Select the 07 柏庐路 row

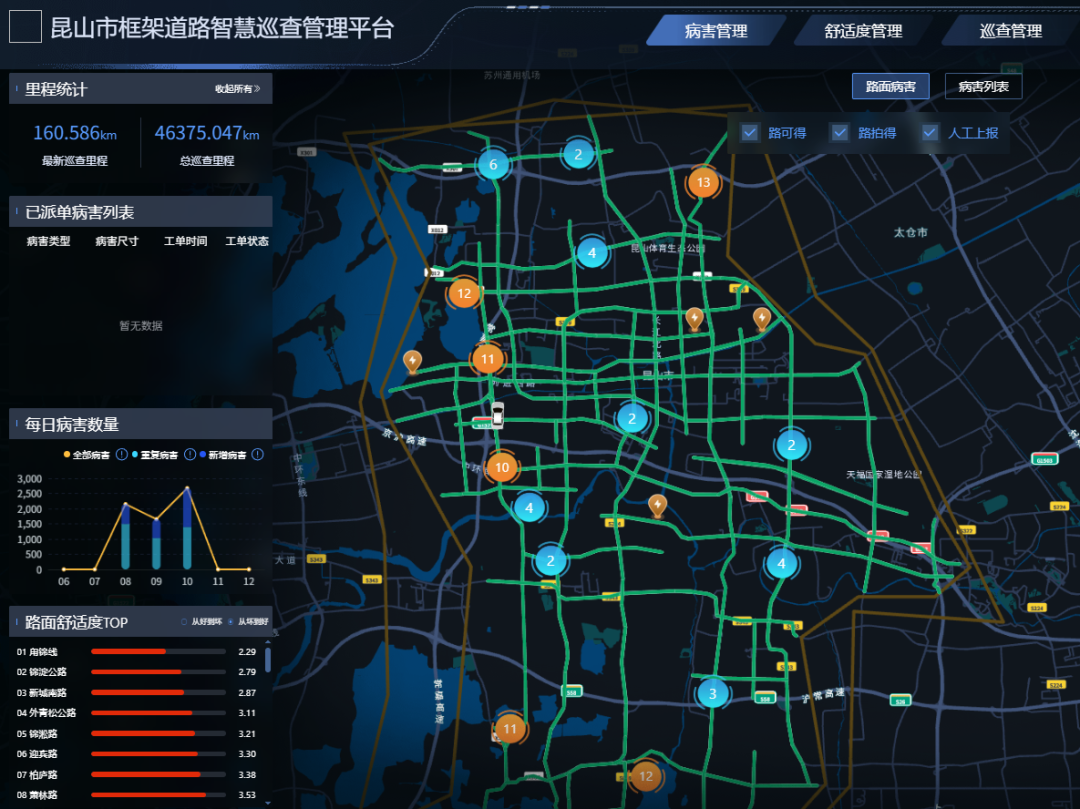(x=136, y=775)
